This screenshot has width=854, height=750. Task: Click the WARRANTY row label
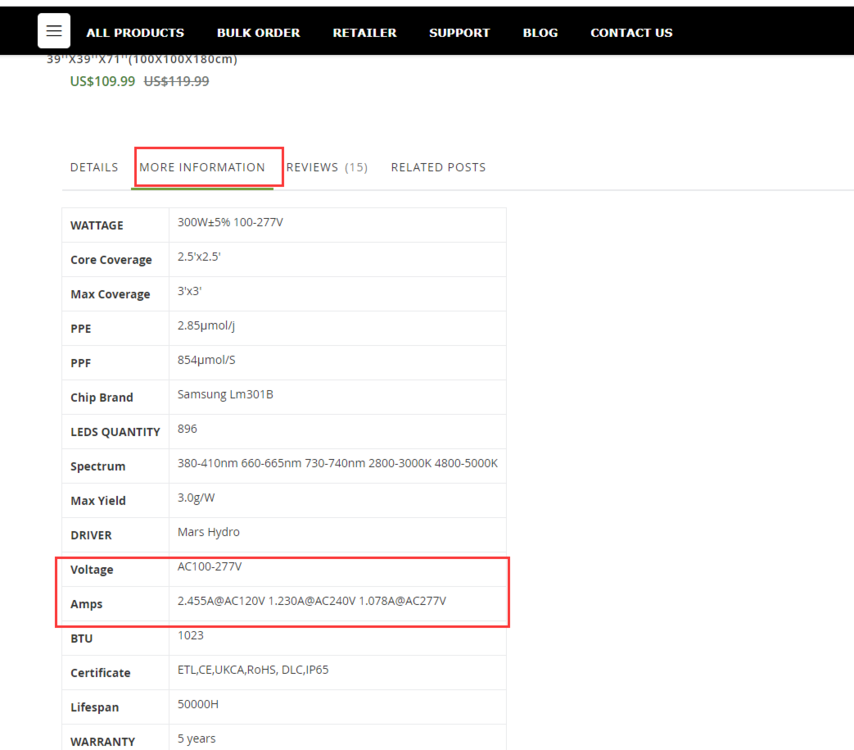[x=102, y=742]
